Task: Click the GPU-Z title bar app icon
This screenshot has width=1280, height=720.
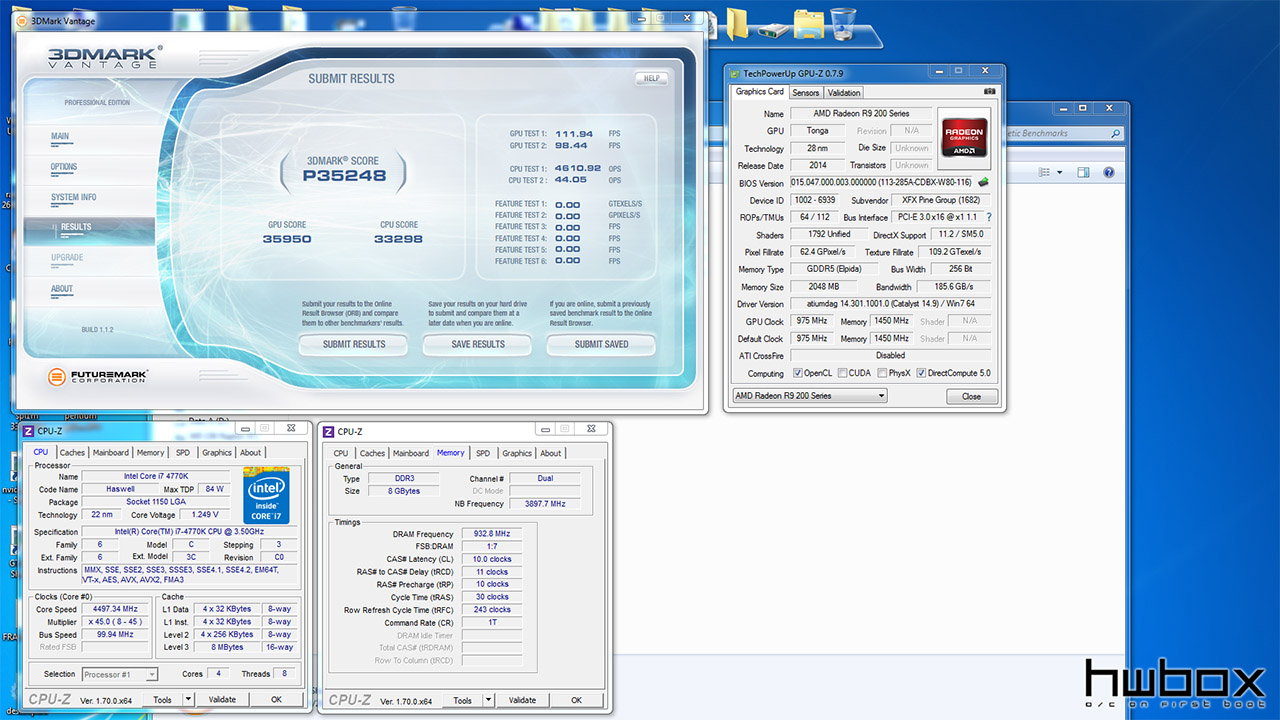Action: [735, 73]
